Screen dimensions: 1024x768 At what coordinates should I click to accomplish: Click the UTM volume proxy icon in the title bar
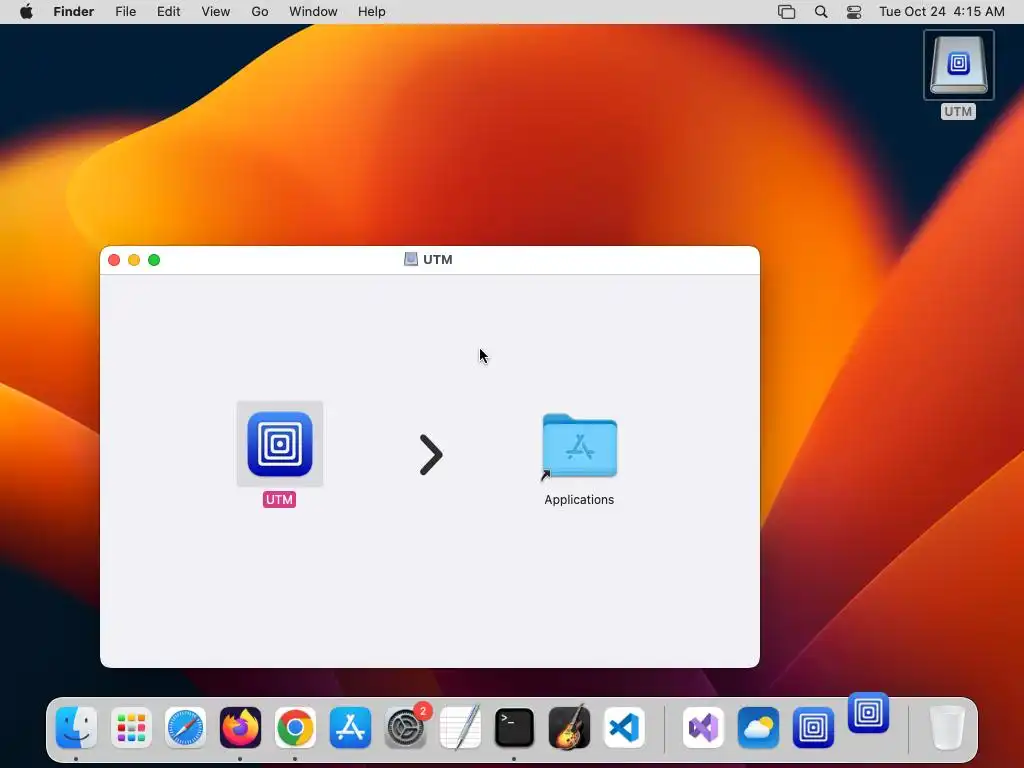click(x=411, y=259)
